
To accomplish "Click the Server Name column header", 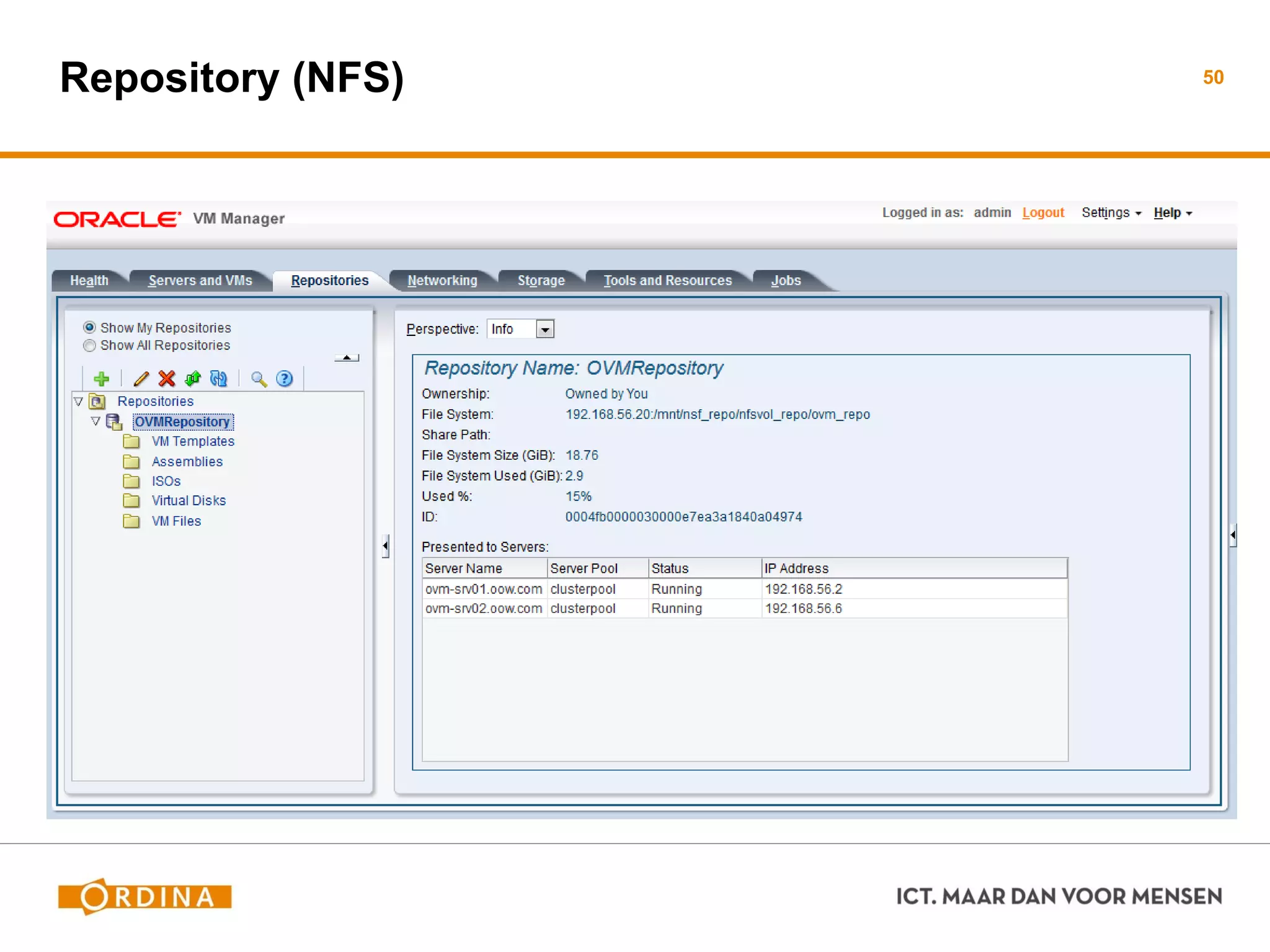I will coord(485,568).
